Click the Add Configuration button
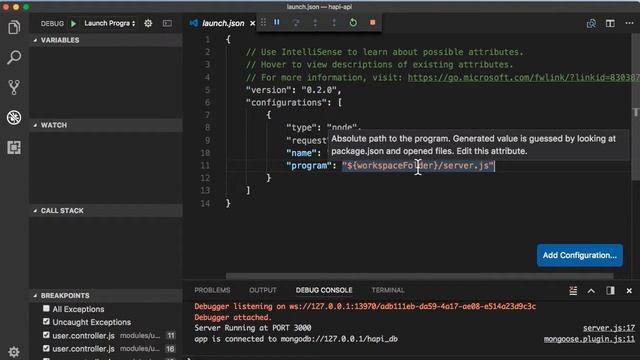Image resolution: width=640 pixels, height=360 pixels. click(580, 255)
